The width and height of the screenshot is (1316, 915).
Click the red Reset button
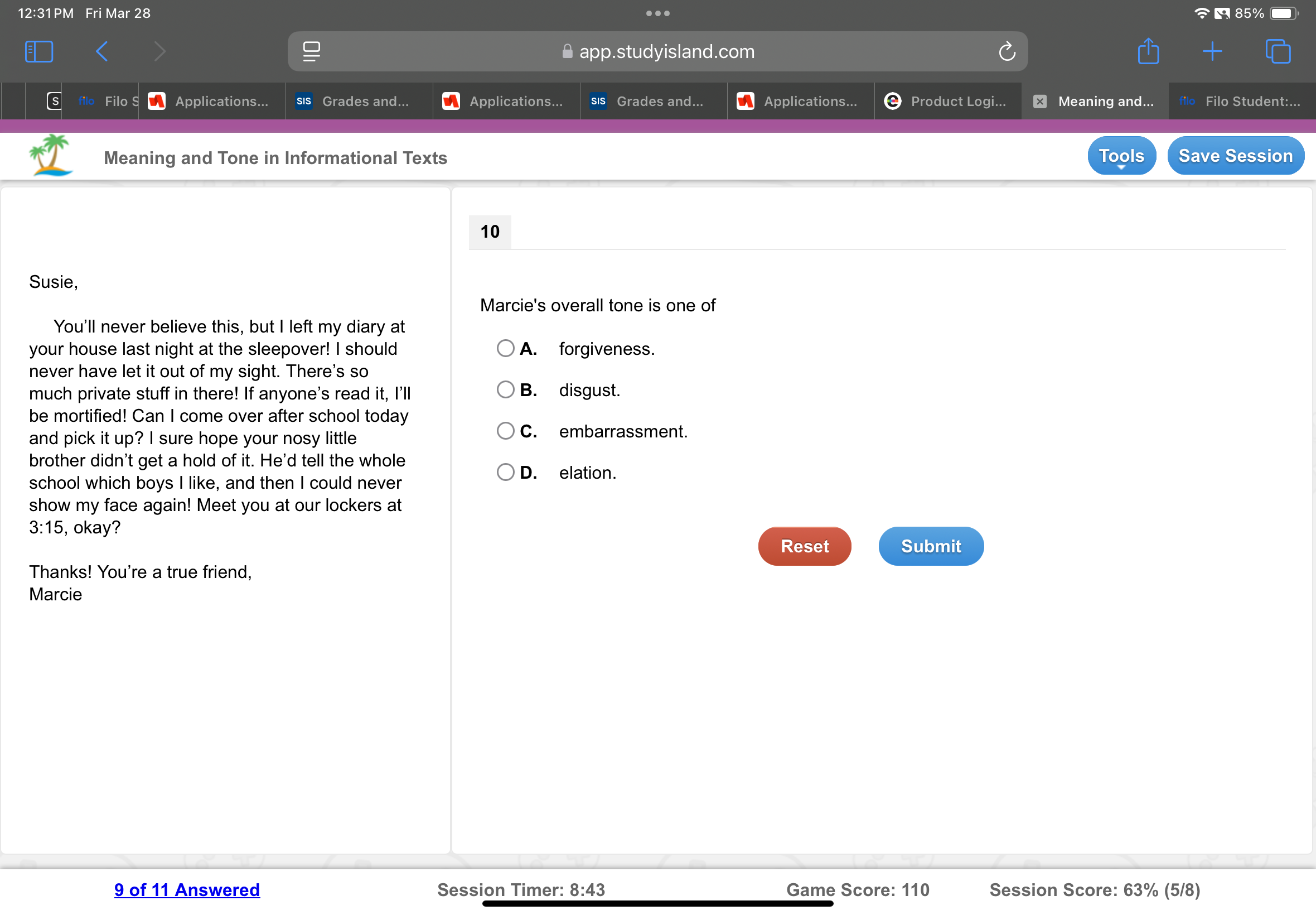coord(805,546)
